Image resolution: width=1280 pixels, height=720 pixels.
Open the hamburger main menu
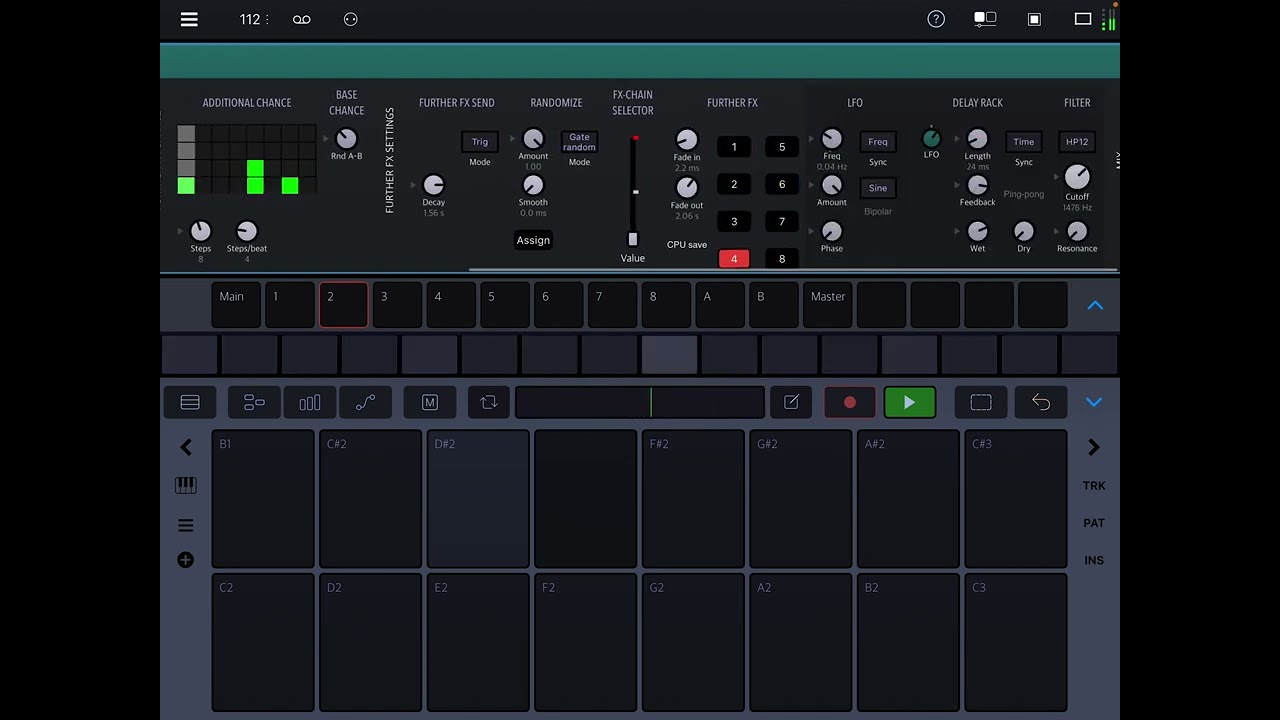coord(189,19)
